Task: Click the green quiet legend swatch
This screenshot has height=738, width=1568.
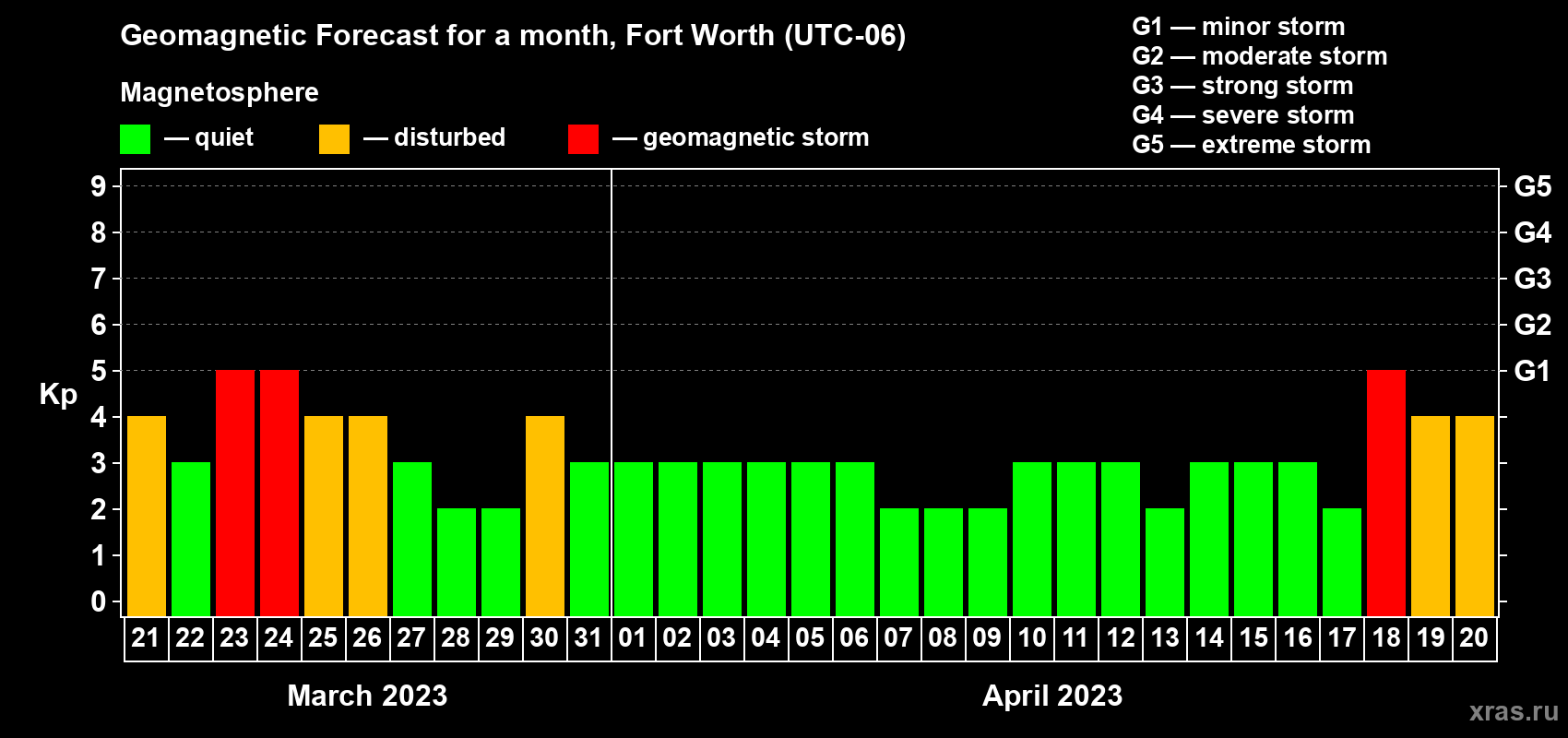Action: [135, 139]
